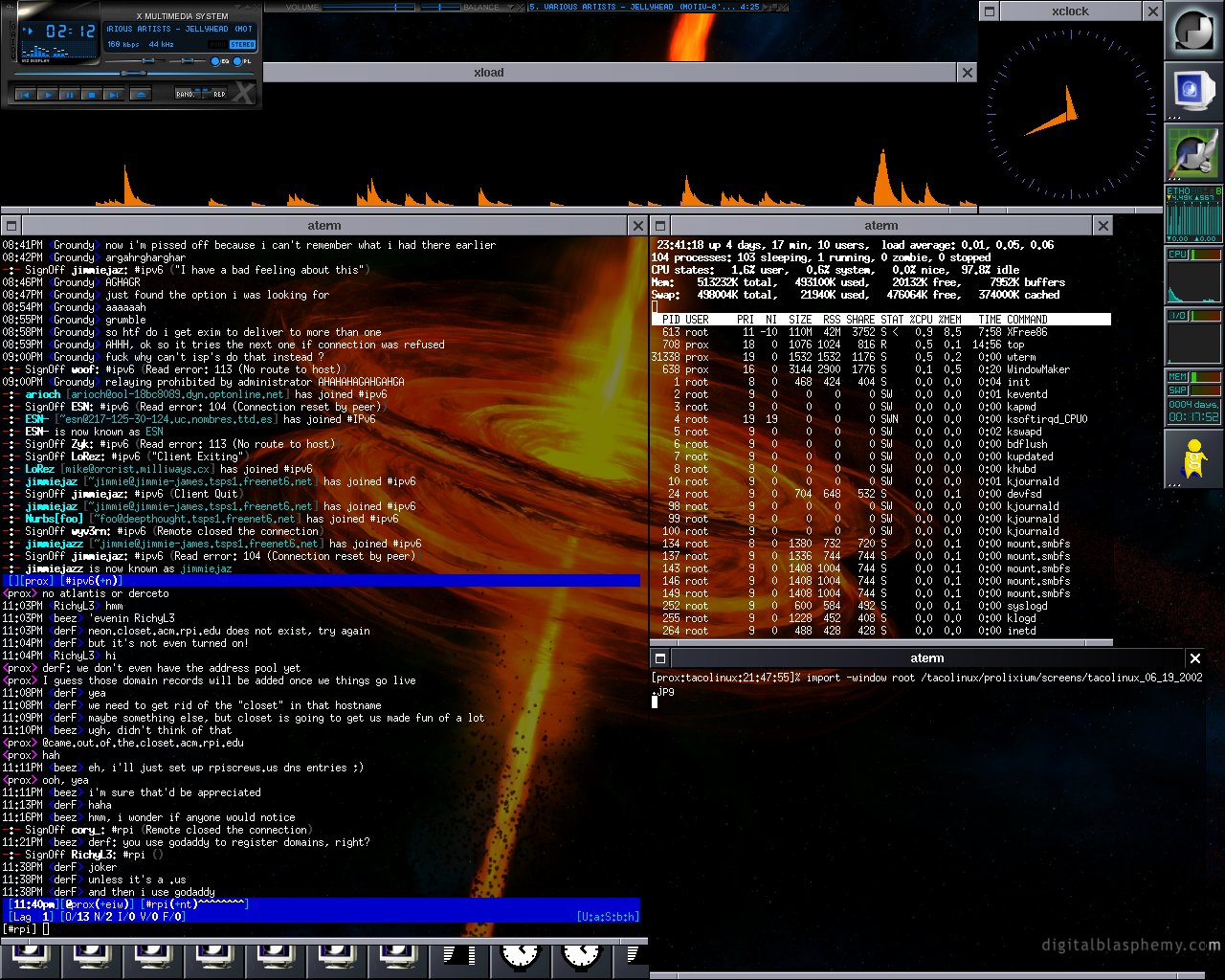
Task: Click the IRC input line at [#rpi] prompt
Action: point(287,929)
